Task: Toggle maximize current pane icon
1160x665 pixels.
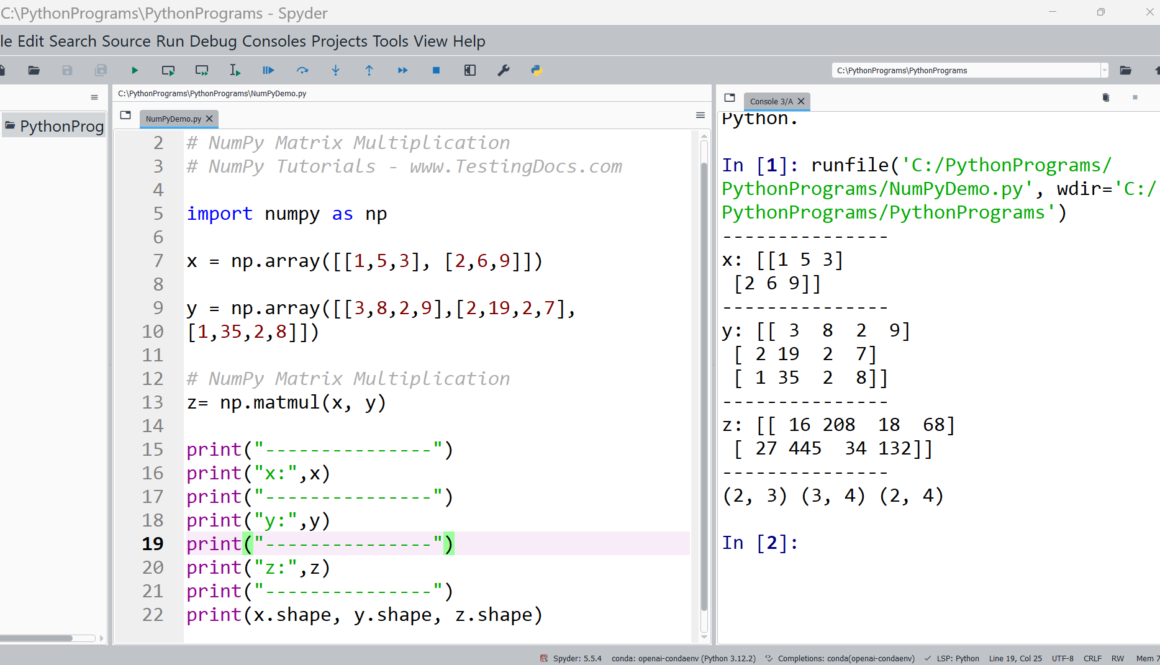Action: point(470,71)
